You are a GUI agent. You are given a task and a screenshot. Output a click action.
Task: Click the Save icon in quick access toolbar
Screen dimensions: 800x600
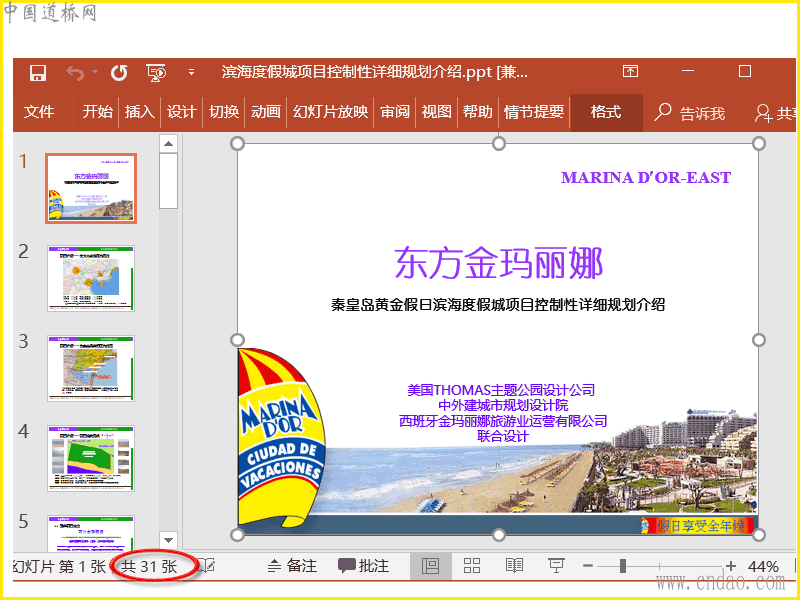click(x=38, y=72)
